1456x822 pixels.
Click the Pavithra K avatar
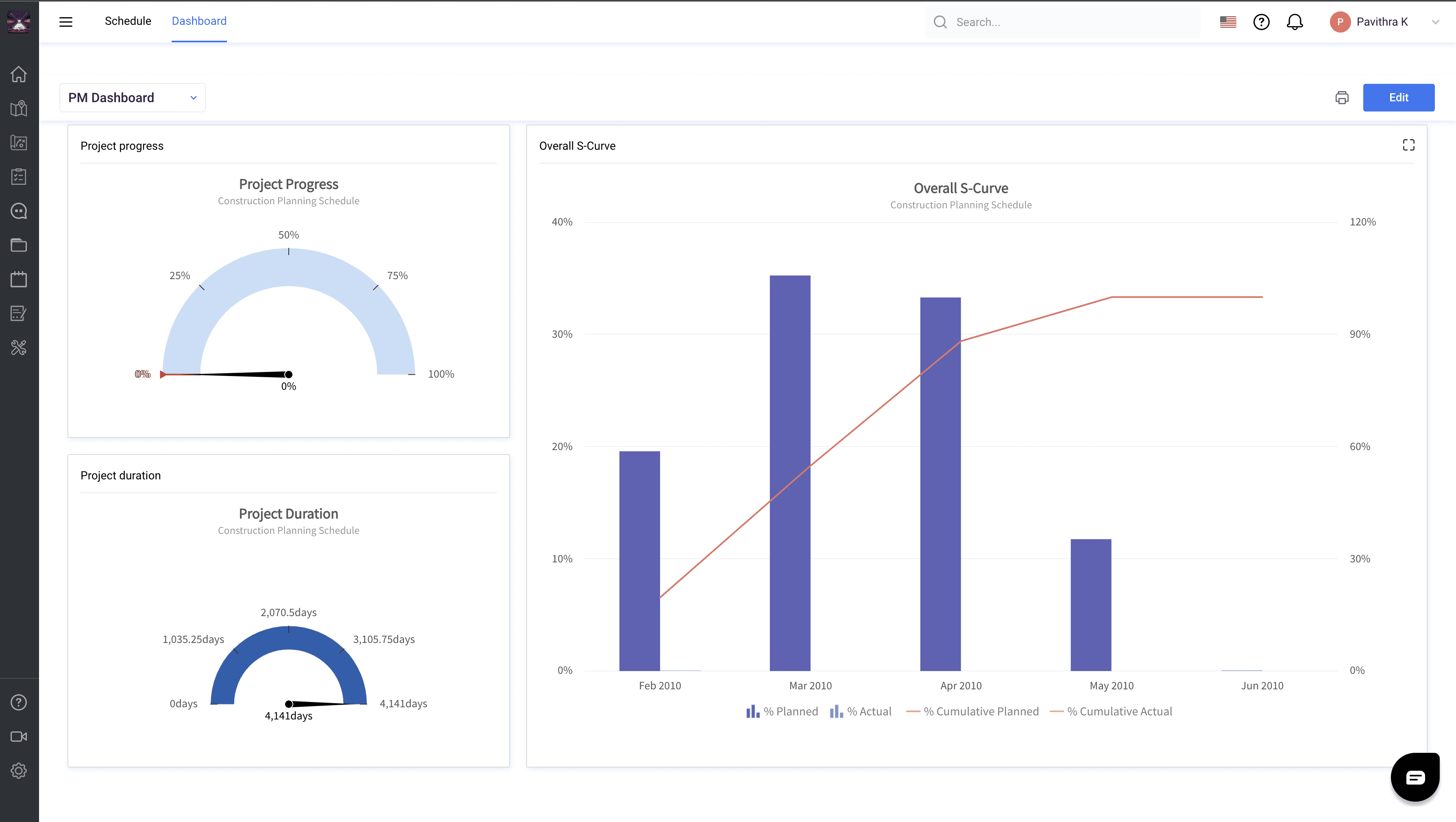click(x=1340, y=22)
